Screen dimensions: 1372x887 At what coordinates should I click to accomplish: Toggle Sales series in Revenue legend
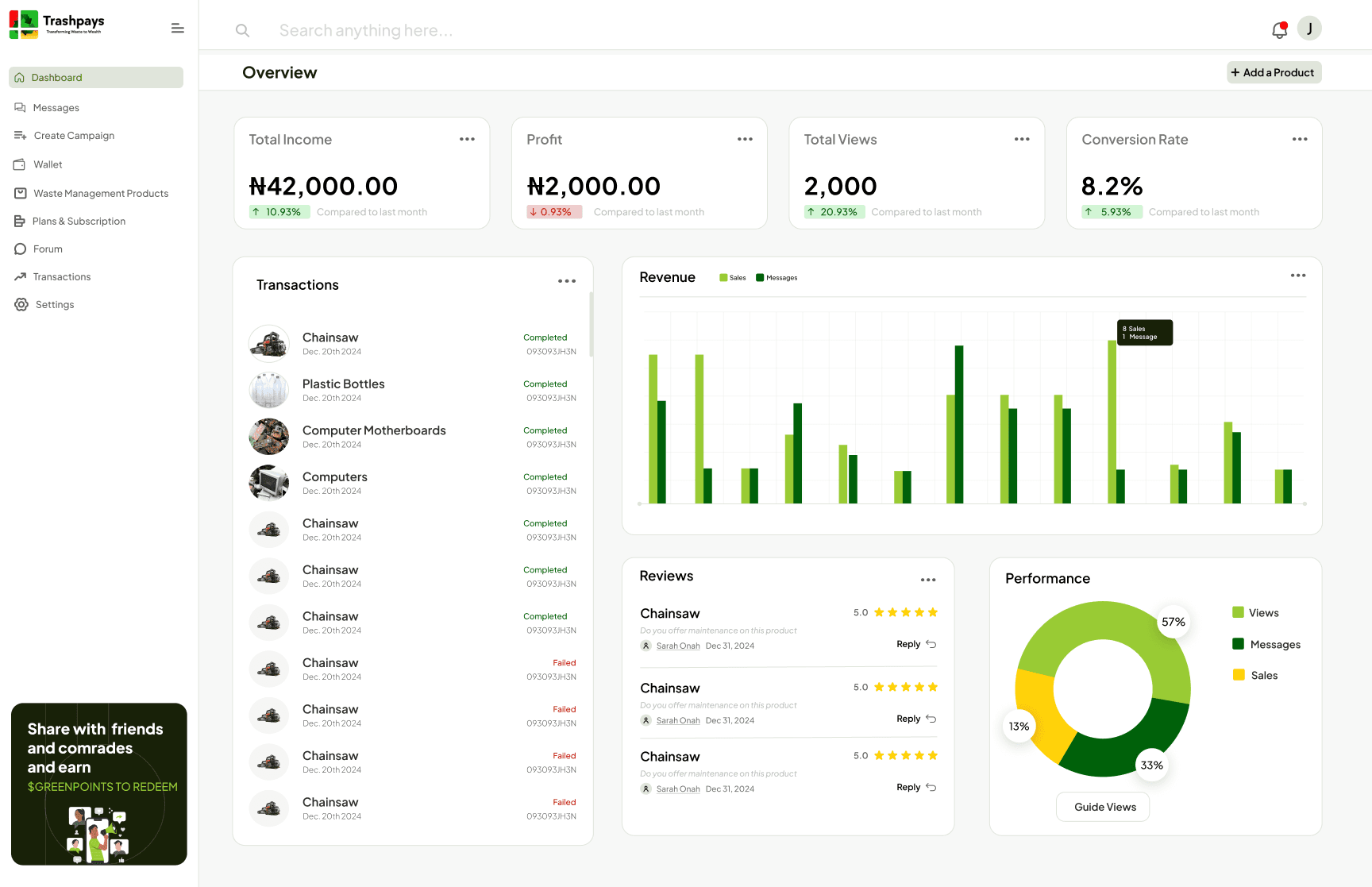(732, 278)
